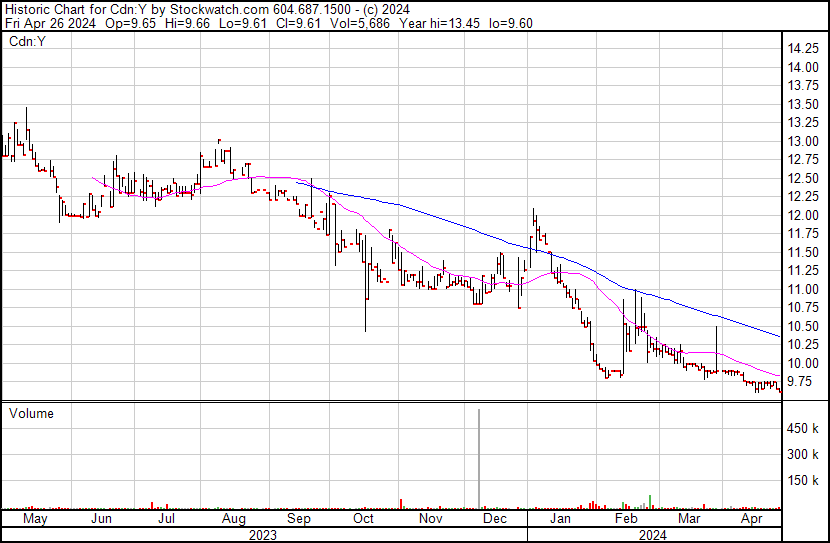The image size is (830, 543).
Task: Click the 2023 year label
Action: click(263, 535)
